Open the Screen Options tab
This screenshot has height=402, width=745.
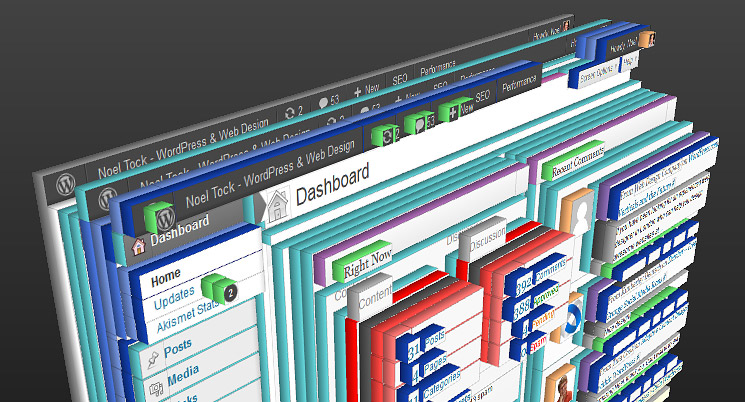(x=598, y=72)
